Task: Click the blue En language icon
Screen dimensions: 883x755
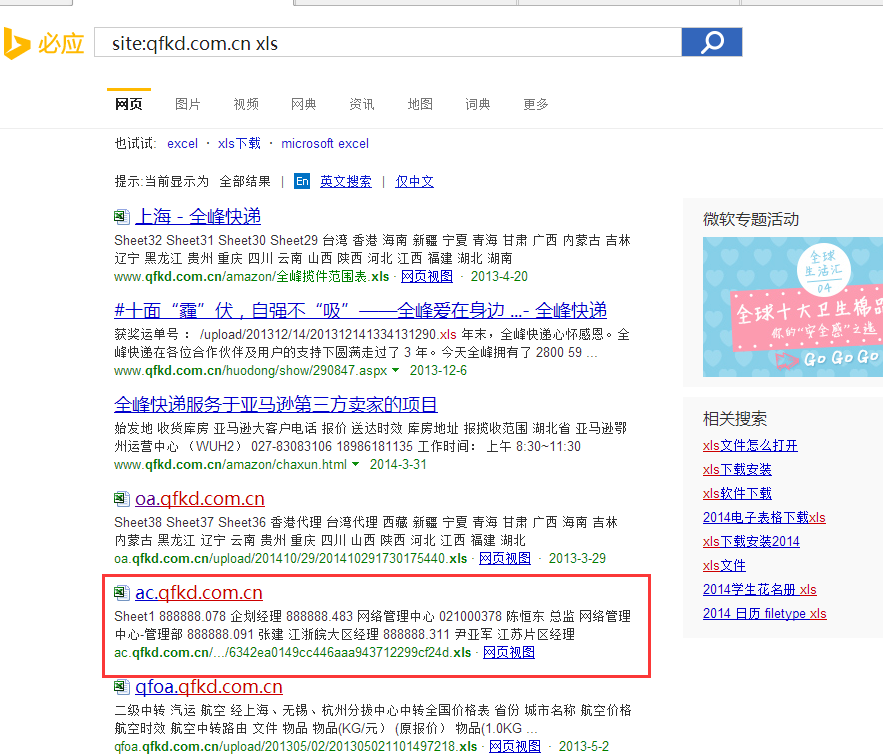Action: coord(302,181)
